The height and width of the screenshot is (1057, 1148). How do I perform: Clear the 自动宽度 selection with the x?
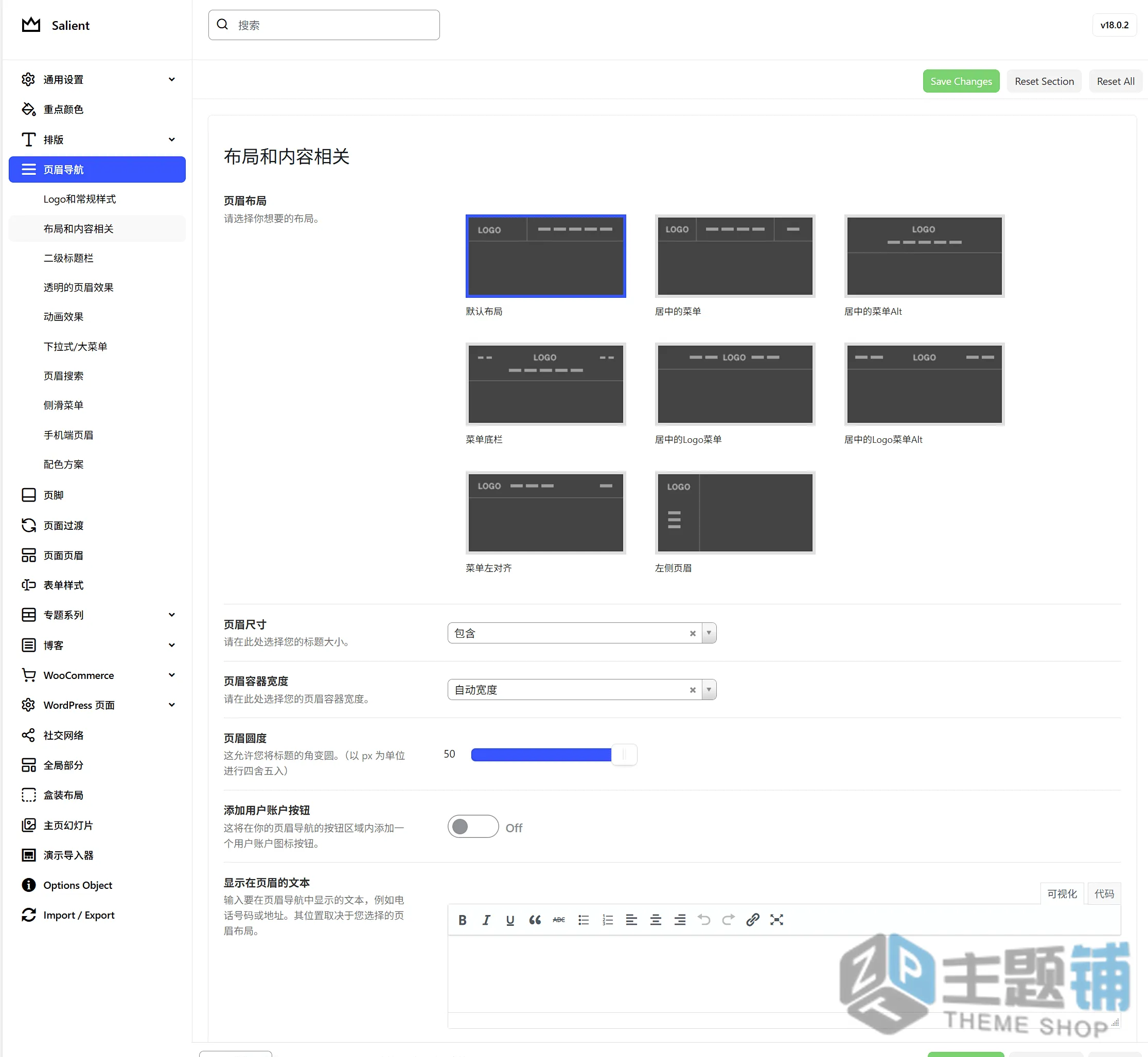(x=693, y=690)
